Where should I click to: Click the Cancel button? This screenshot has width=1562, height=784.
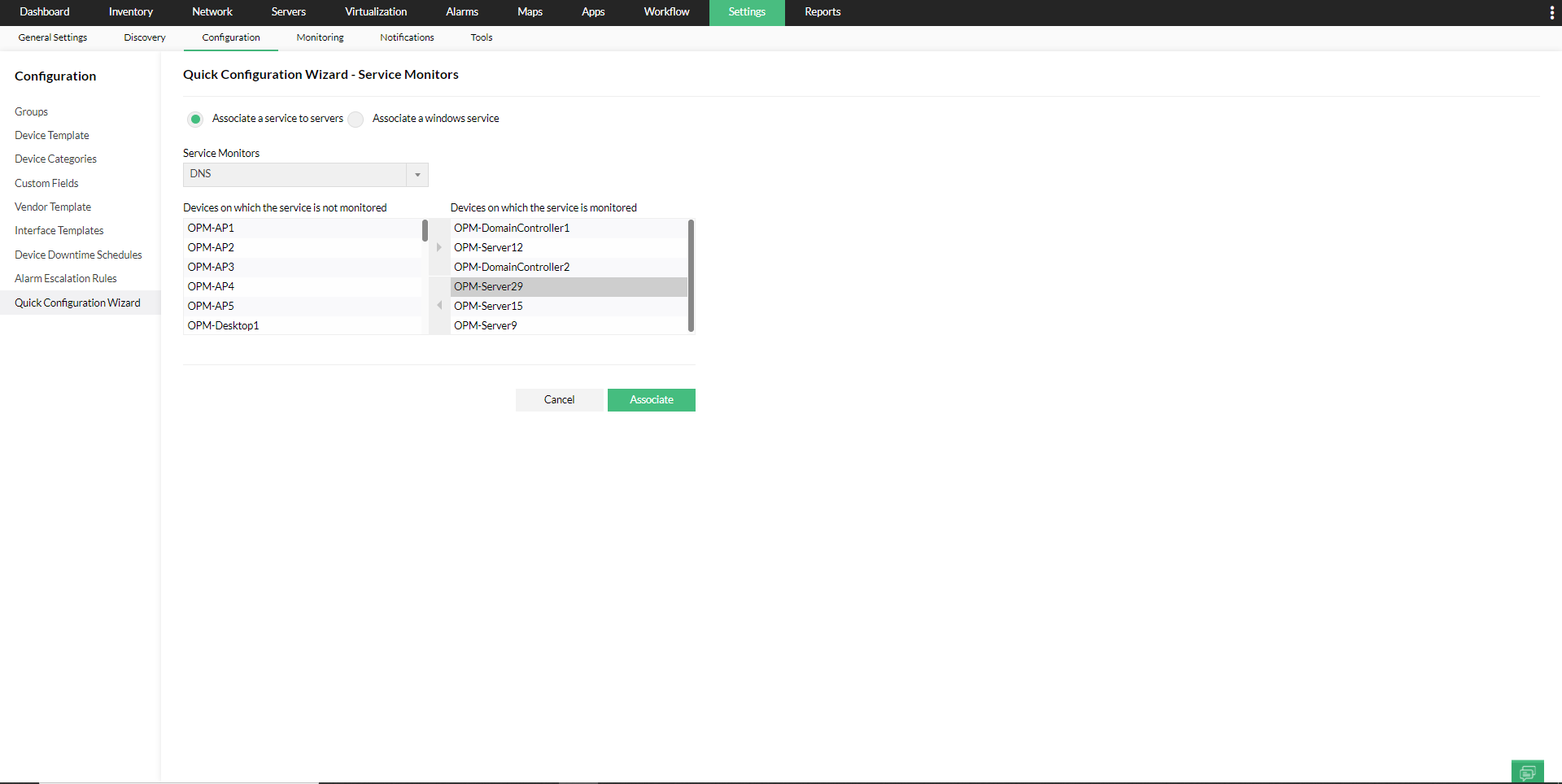click(559, 399)
